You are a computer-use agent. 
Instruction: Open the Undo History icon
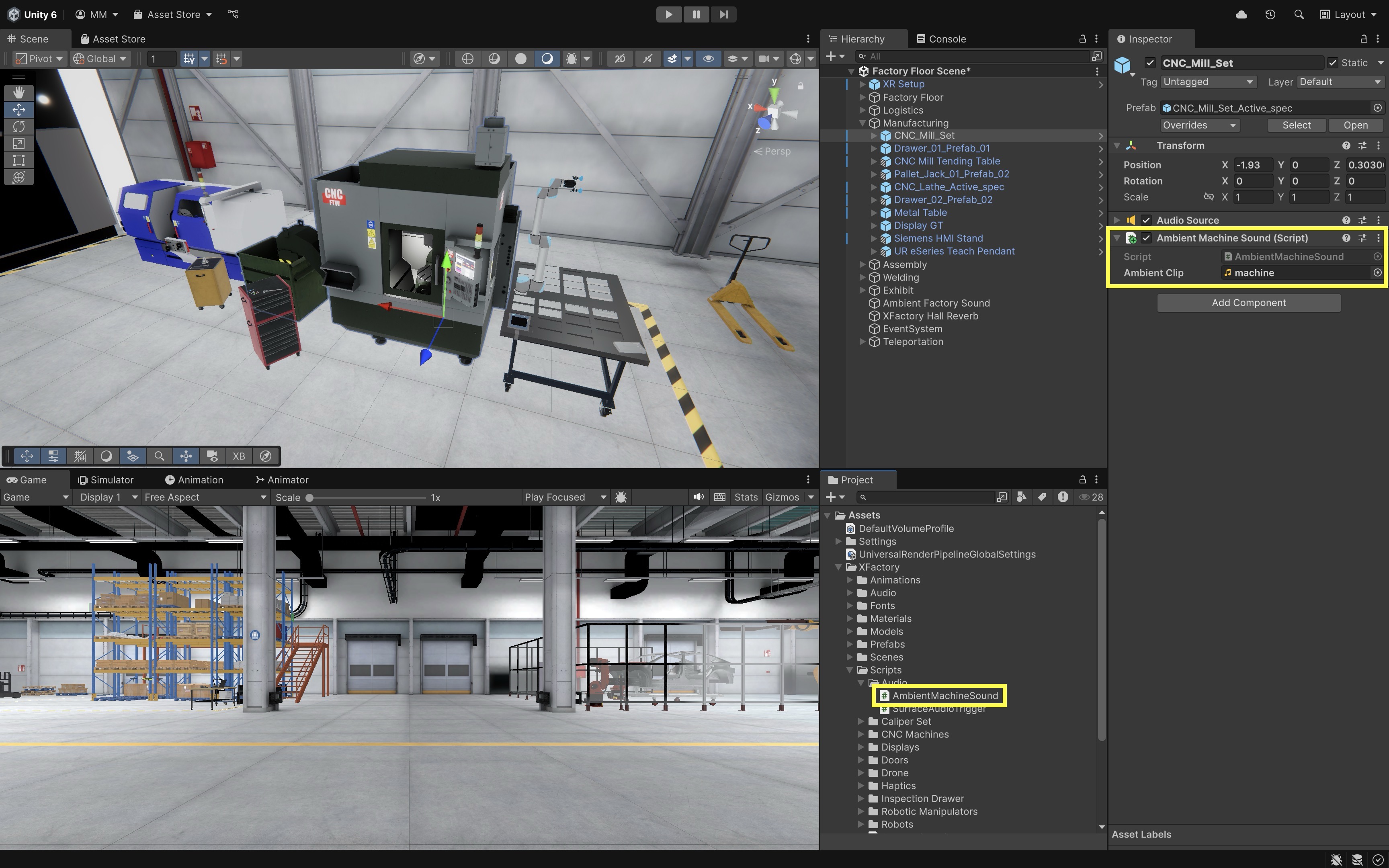[x=1270, y=14]
